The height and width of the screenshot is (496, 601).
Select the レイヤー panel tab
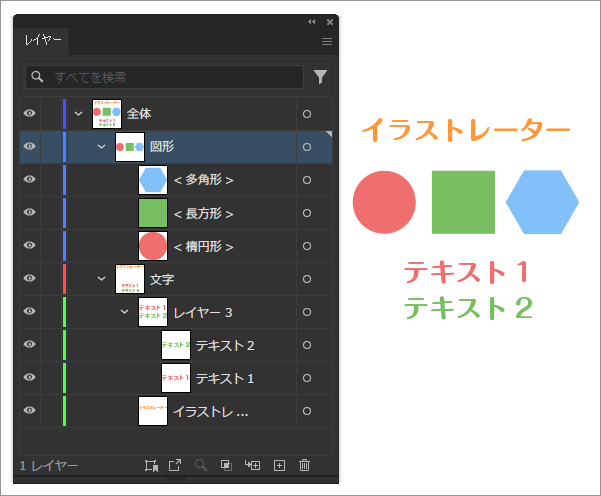(43, 42)
